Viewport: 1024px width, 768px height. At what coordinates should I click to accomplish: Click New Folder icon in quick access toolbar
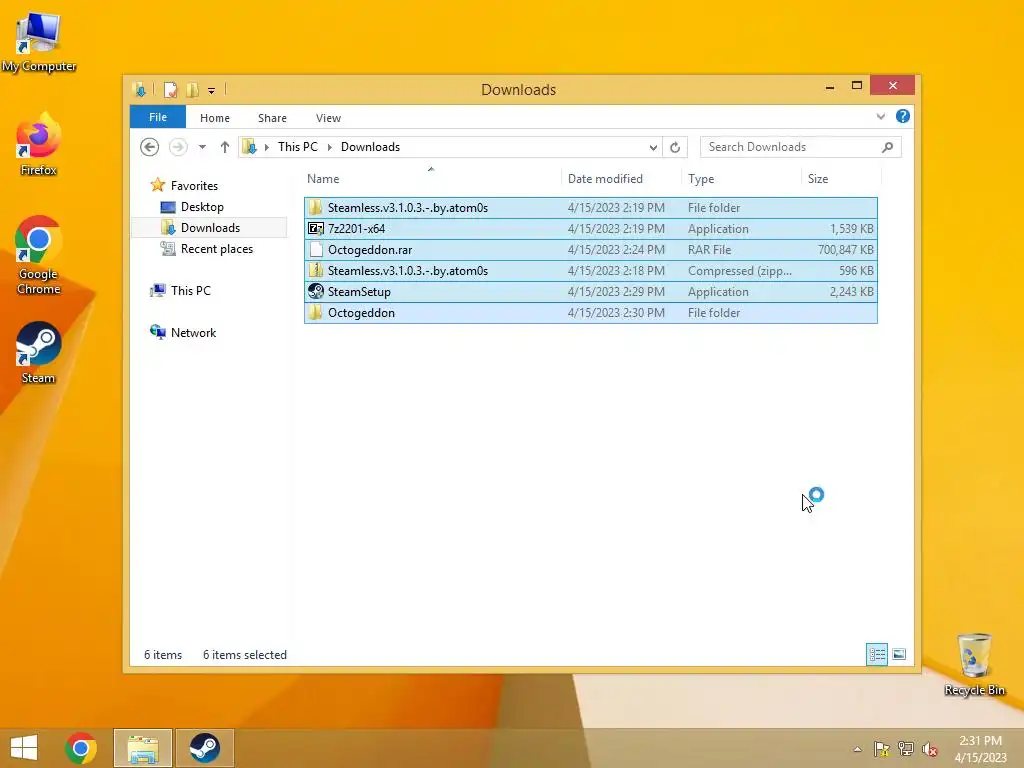(x=192, y=89)
